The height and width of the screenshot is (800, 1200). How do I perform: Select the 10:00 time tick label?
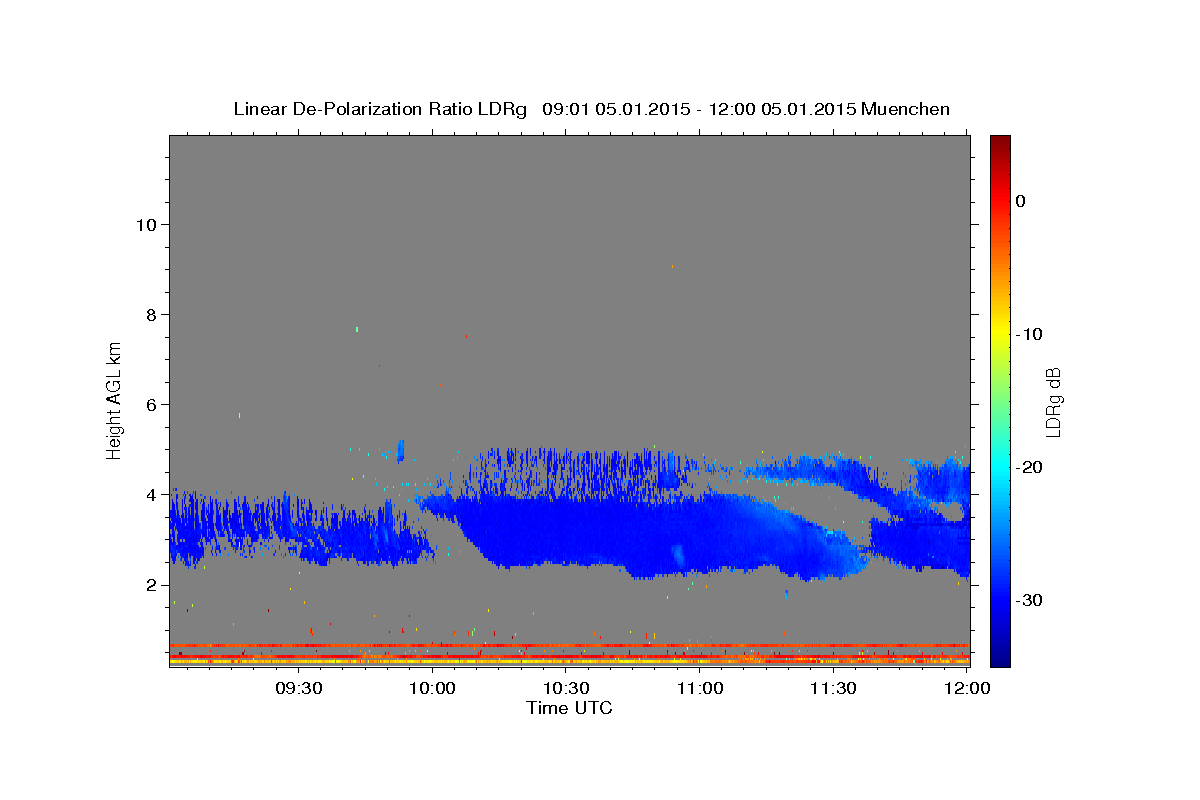(433, 688)
